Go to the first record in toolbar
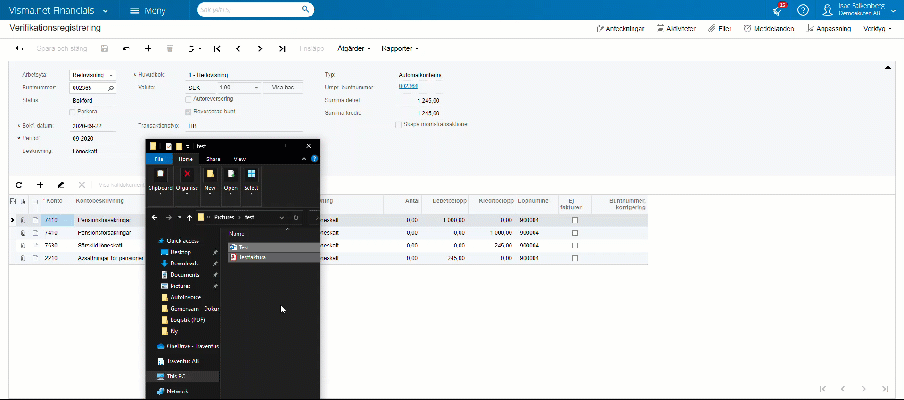This screenshot has width=904, height=400. [215, 48]
